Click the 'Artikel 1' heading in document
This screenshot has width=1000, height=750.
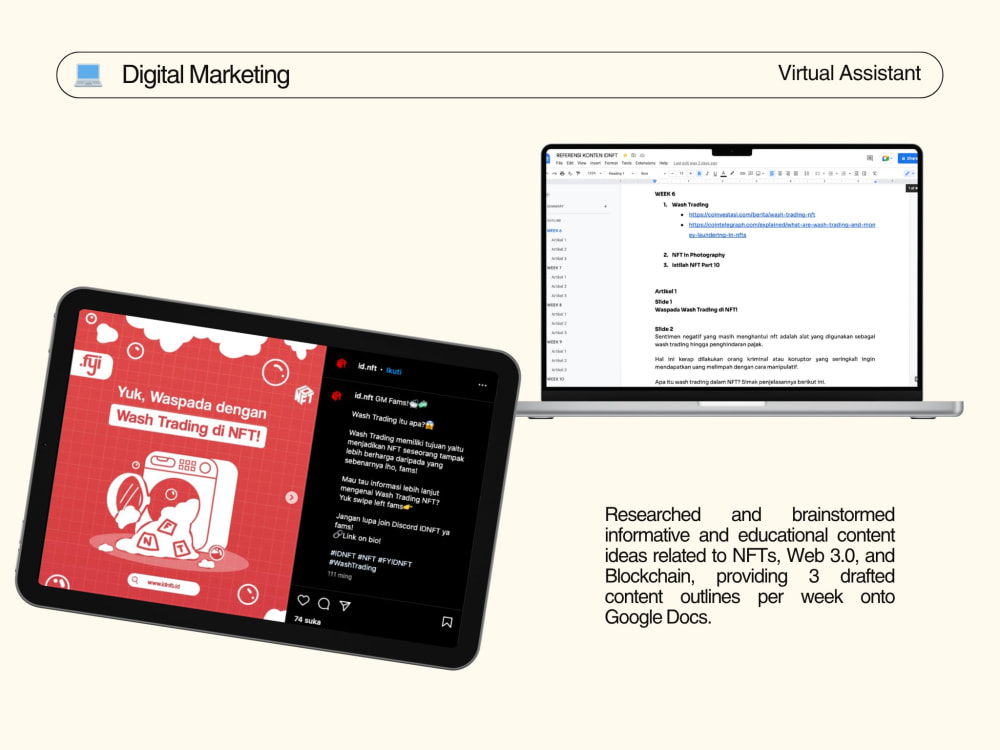point(666,291)
